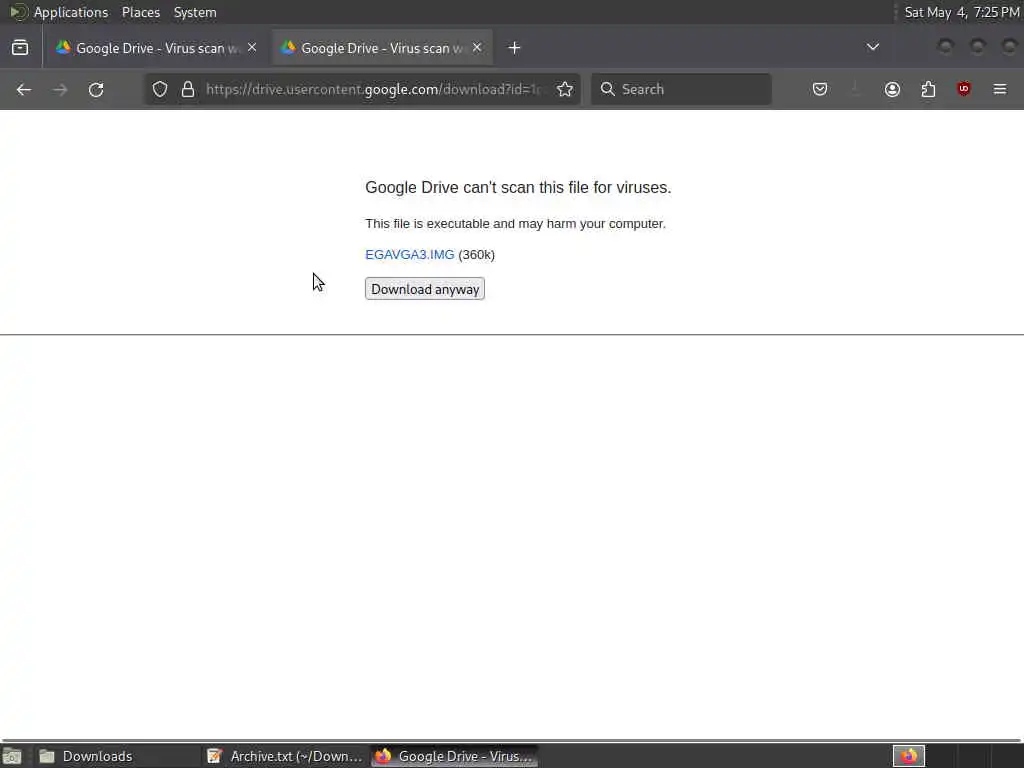Viewport: 1024px width, 768px height.
Task: Open the Places menu
Action: click(141, 12)
